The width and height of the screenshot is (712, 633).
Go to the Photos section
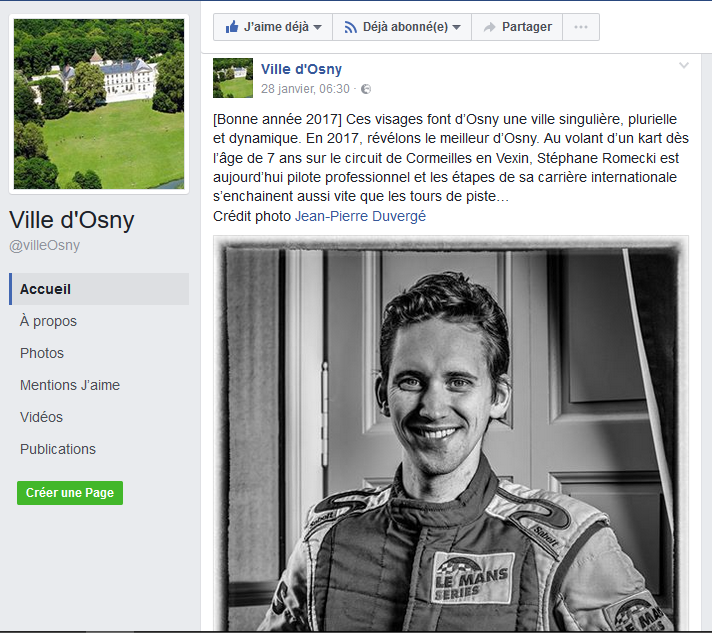point(42,353)
